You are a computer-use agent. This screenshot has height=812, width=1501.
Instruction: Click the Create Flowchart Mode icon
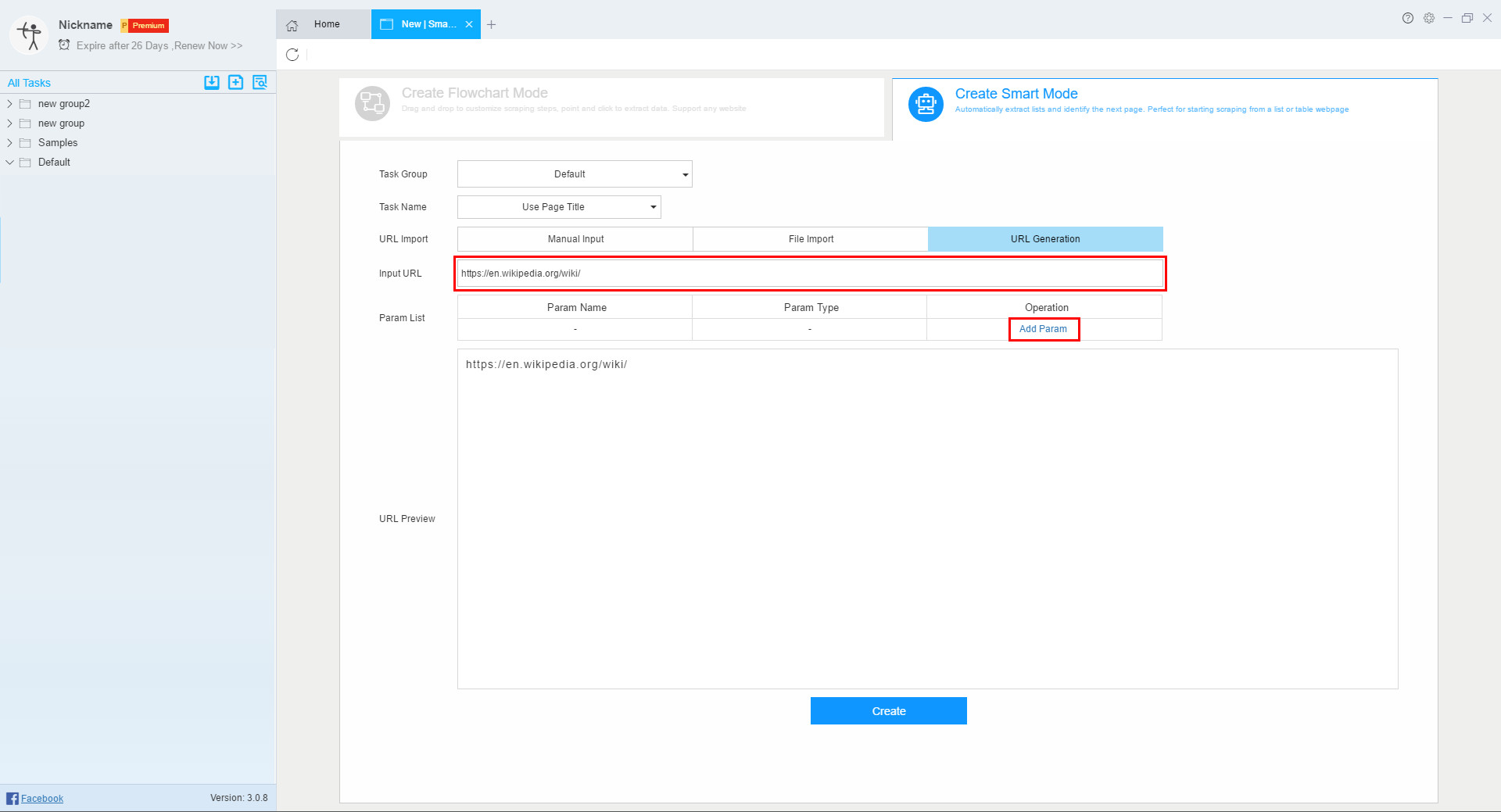373,103
